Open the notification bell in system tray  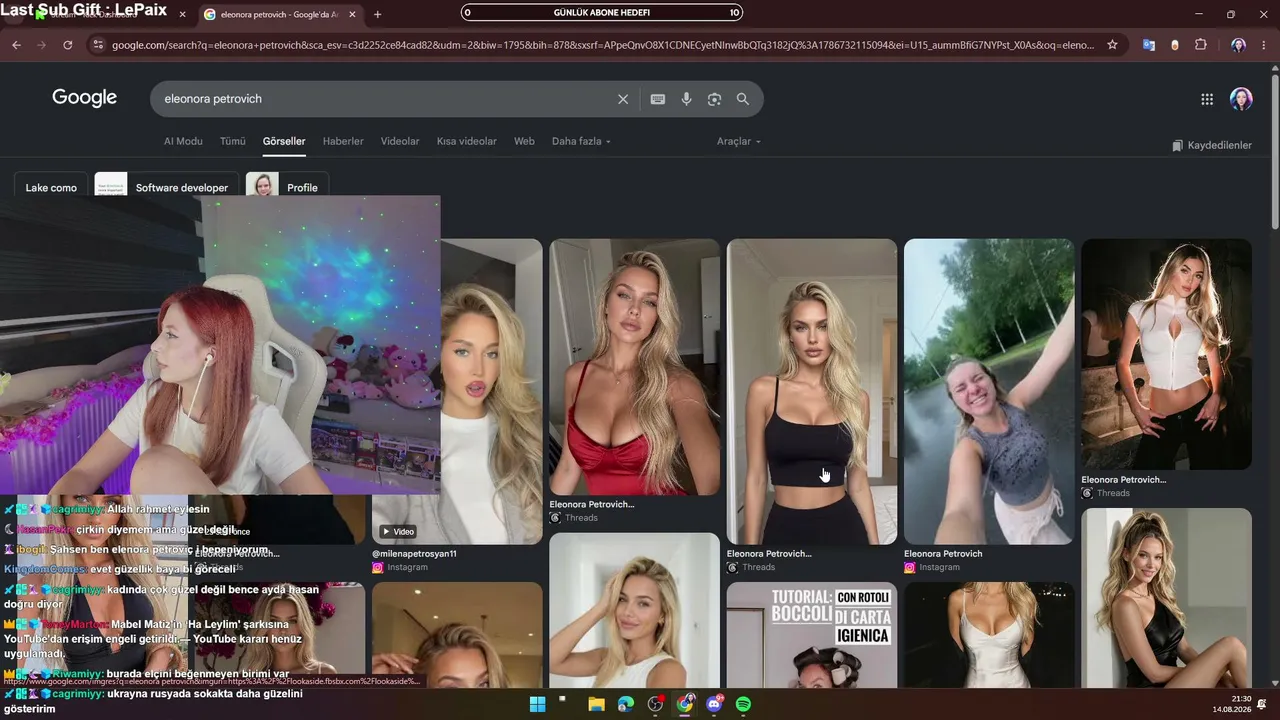click(1262, 704)
